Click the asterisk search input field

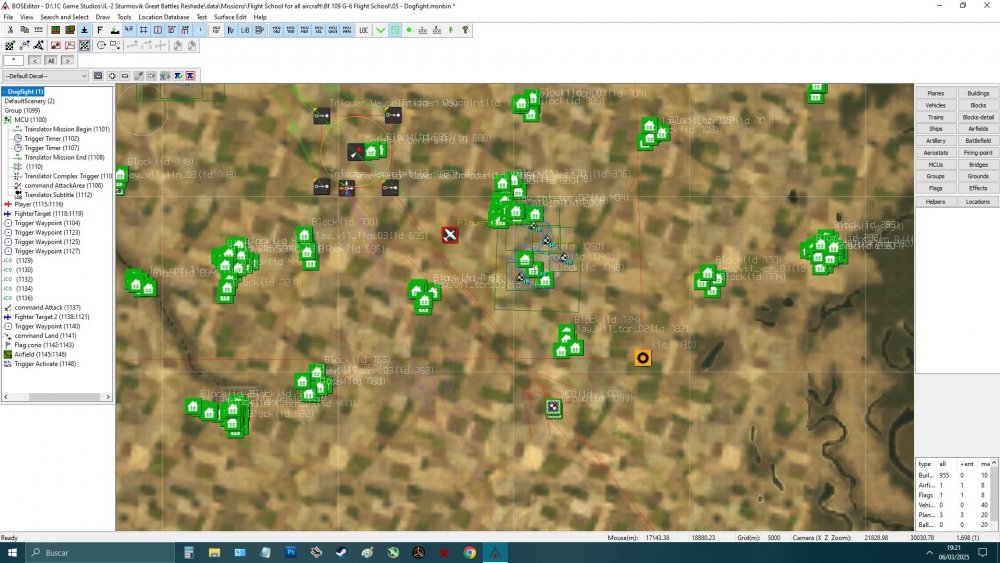13,61
